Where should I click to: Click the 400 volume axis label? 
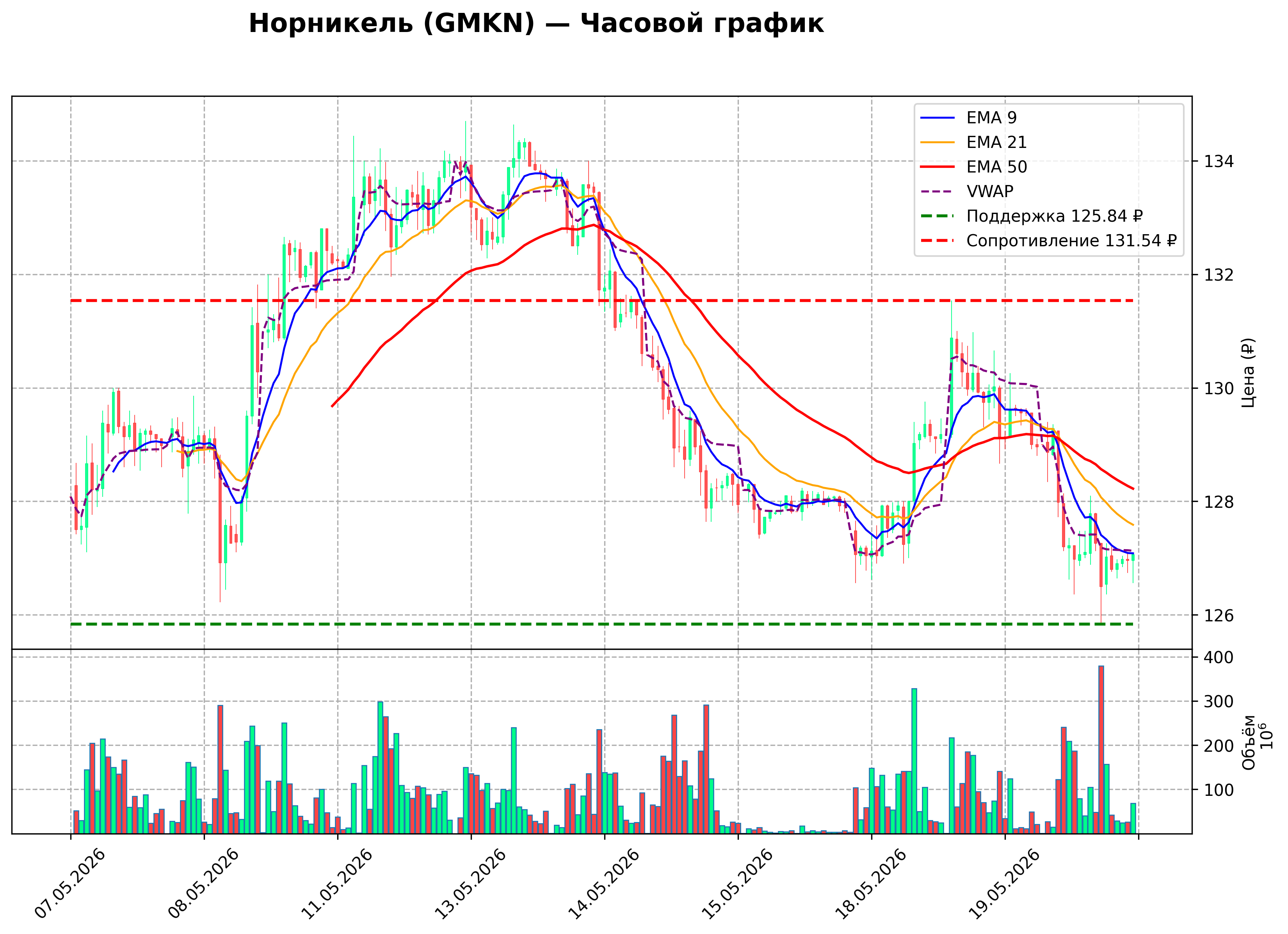coord(1219,658)
